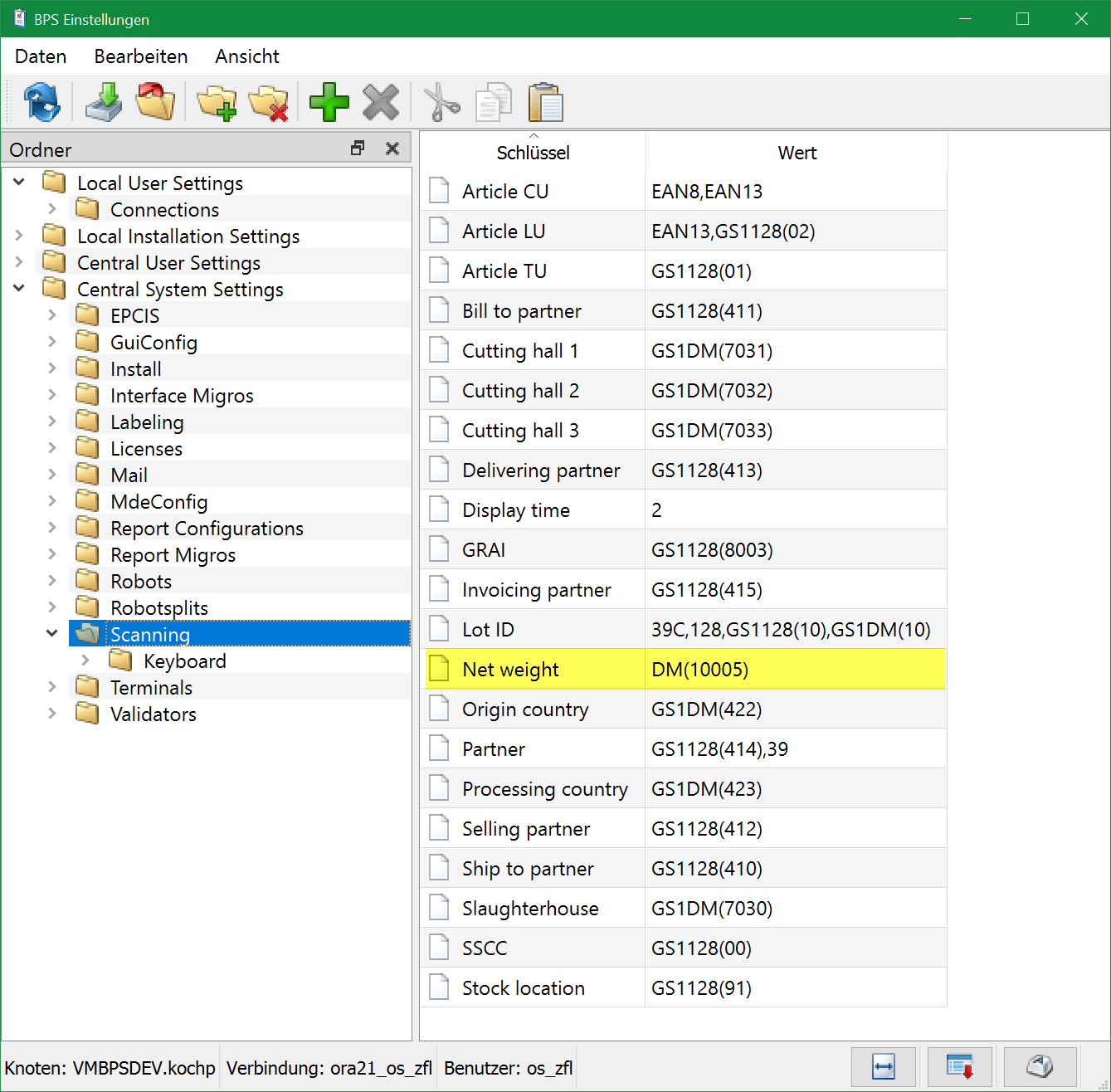Collapse the Scanning folder node
The height and width of the screenshot is (1092, 1111).
click(52, 634)
